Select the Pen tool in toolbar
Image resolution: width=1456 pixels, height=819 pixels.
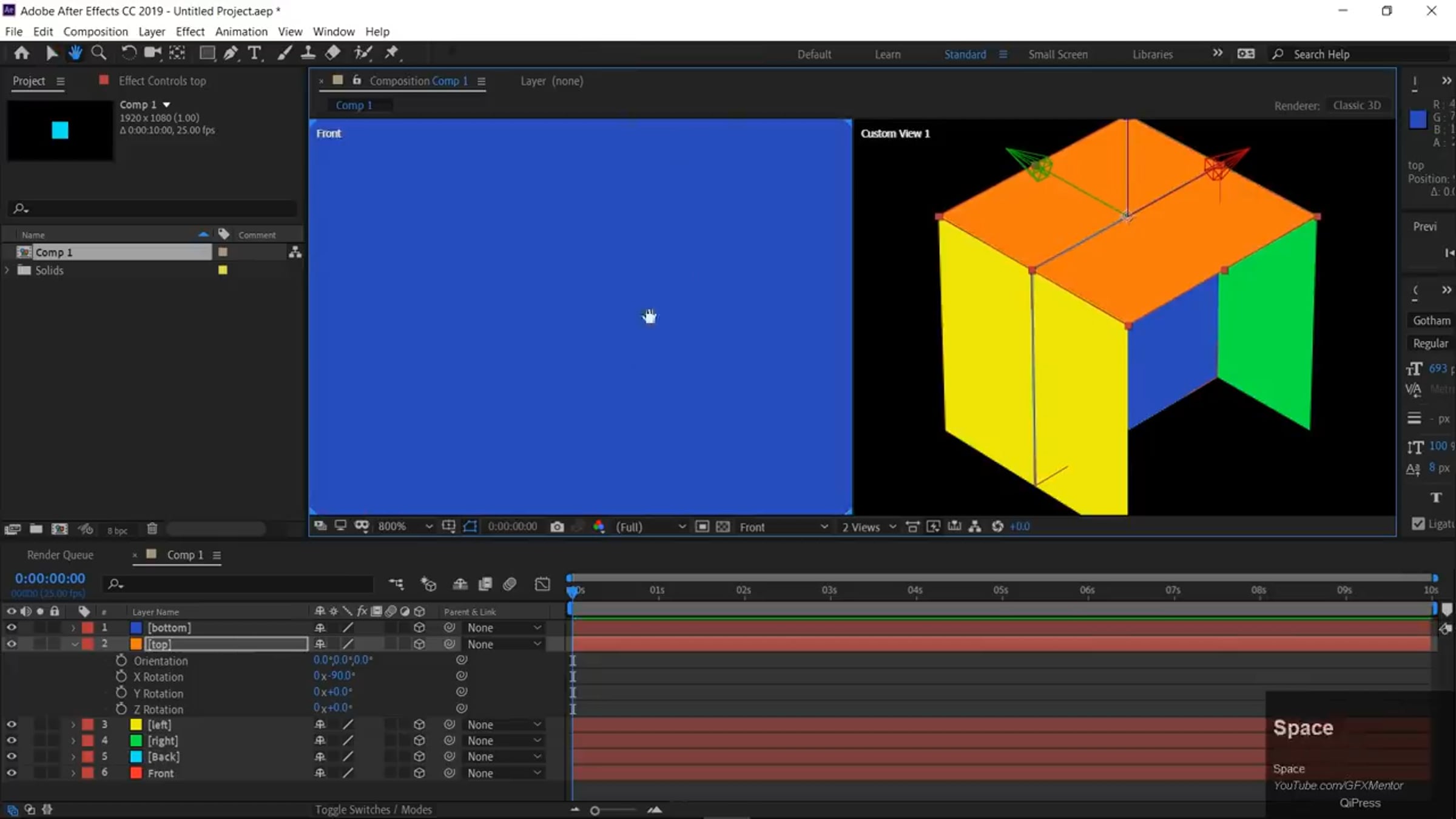point(231,53)
